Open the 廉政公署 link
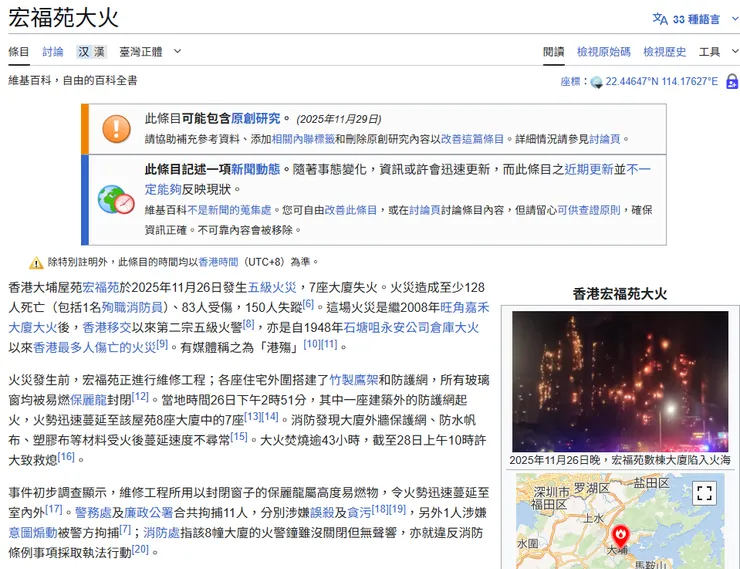The width and height of the screenshot is (740, 569). [149, 513]
